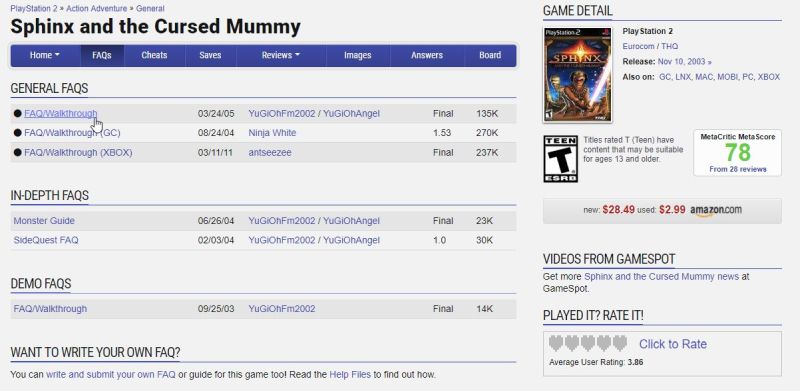Rate the game with the first heart
Screen dimensions: 800x391
click(556, 343)
